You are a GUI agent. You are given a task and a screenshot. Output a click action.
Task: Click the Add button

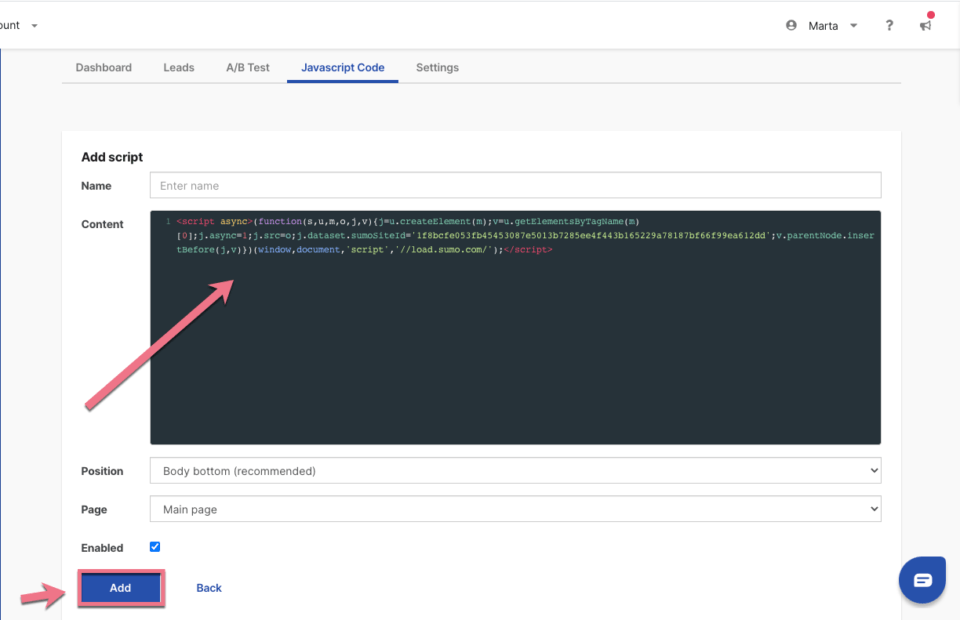point(121,588)
